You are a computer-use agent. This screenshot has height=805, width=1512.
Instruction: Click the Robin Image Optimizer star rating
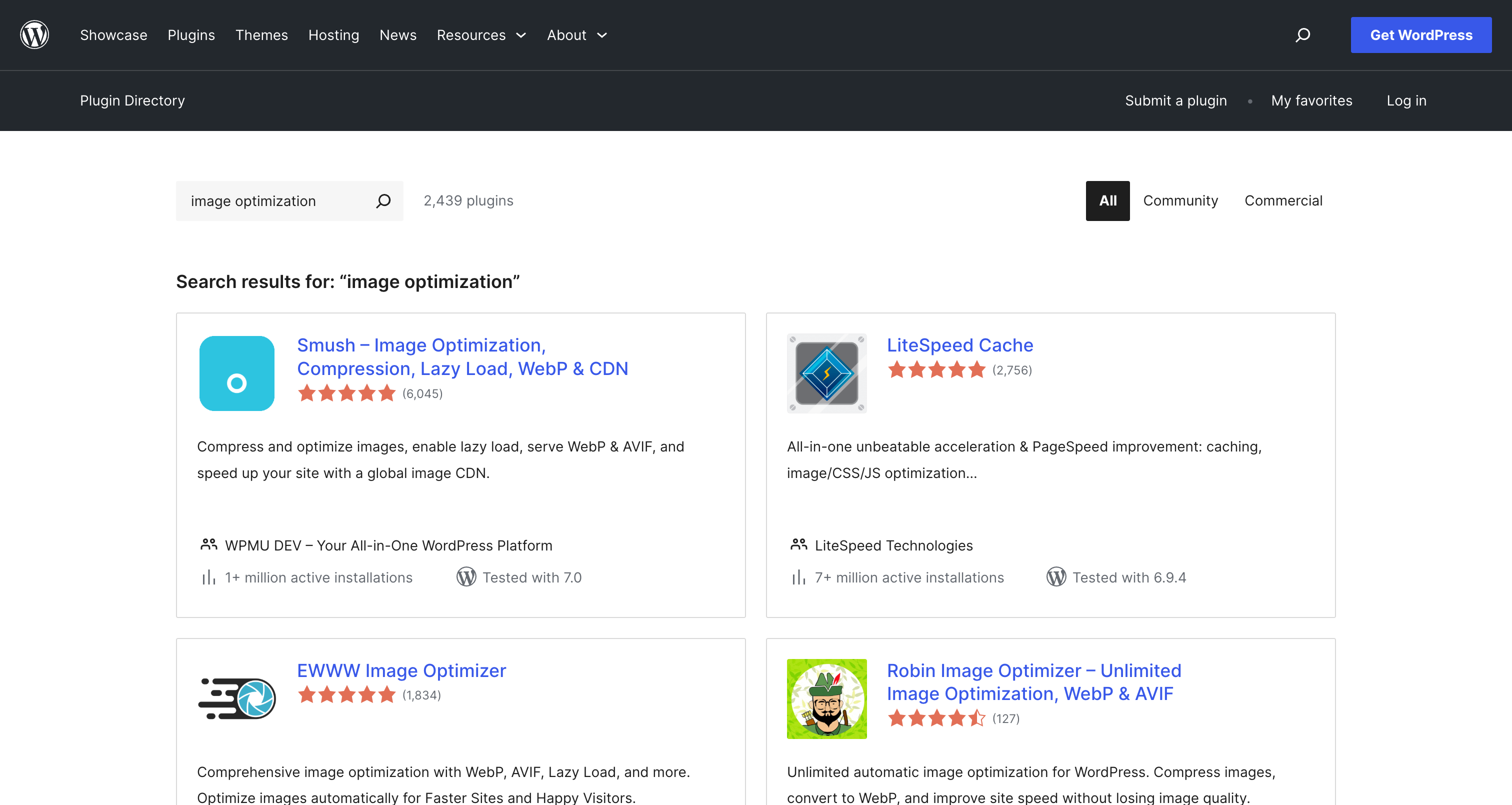click(x=936, y=718)
